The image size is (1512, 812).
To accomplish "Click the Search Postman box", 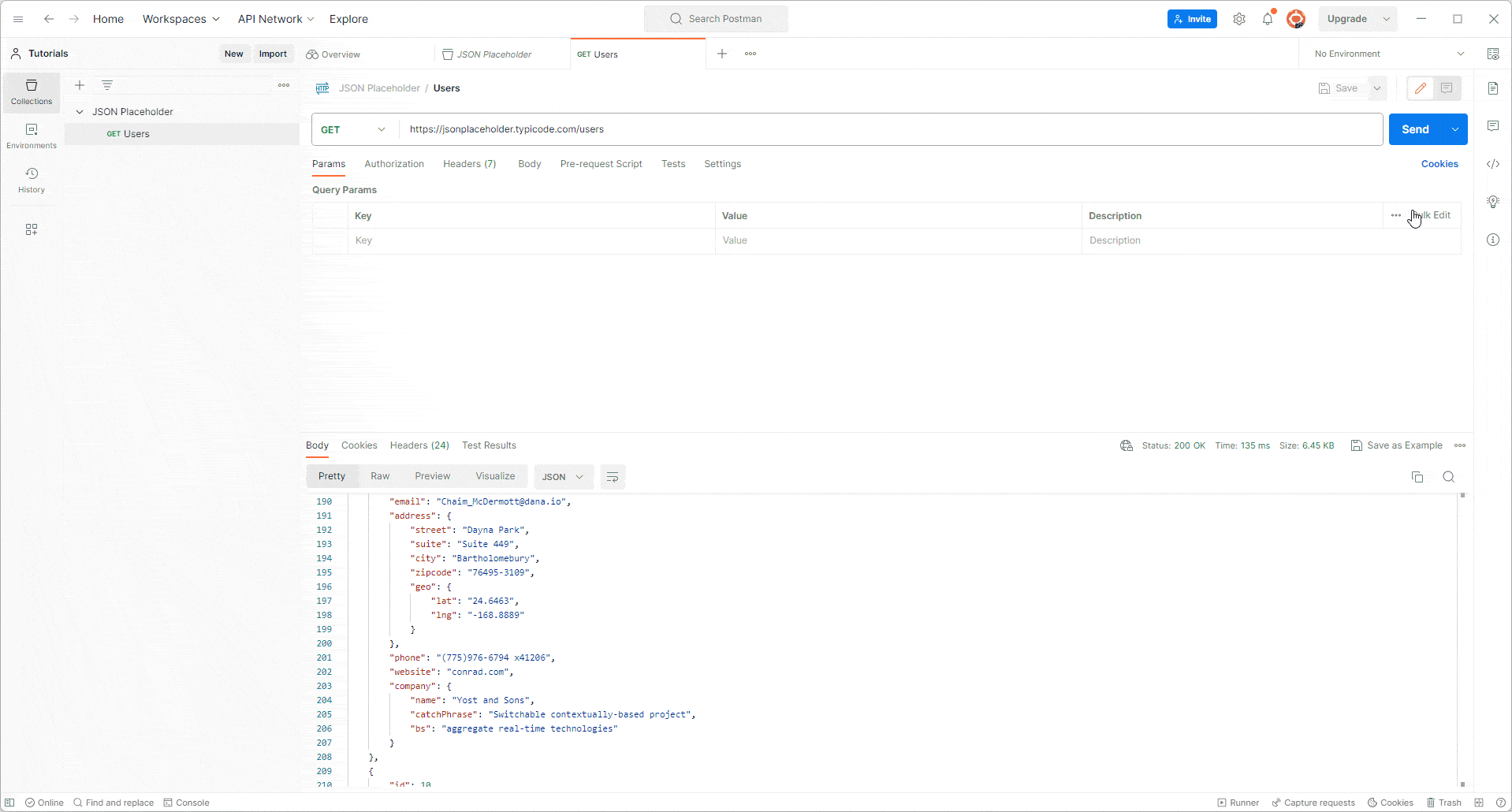I will pyautogui.click(x=716, y=19).
